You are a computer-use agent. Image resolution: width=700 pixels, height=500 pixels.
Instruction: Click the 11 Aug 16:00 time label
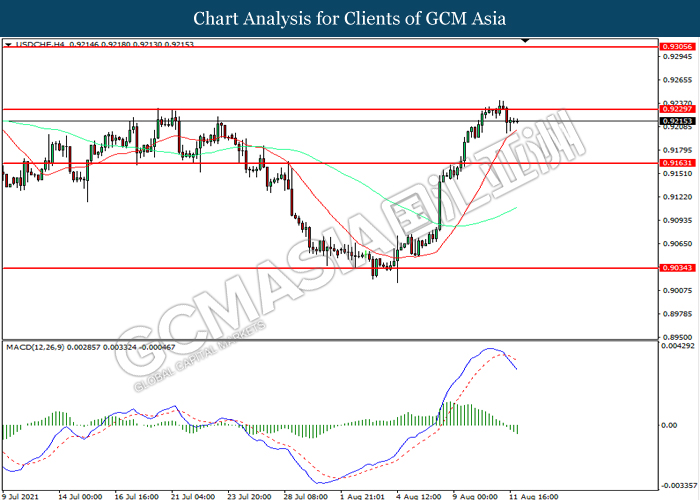(533, 496)
